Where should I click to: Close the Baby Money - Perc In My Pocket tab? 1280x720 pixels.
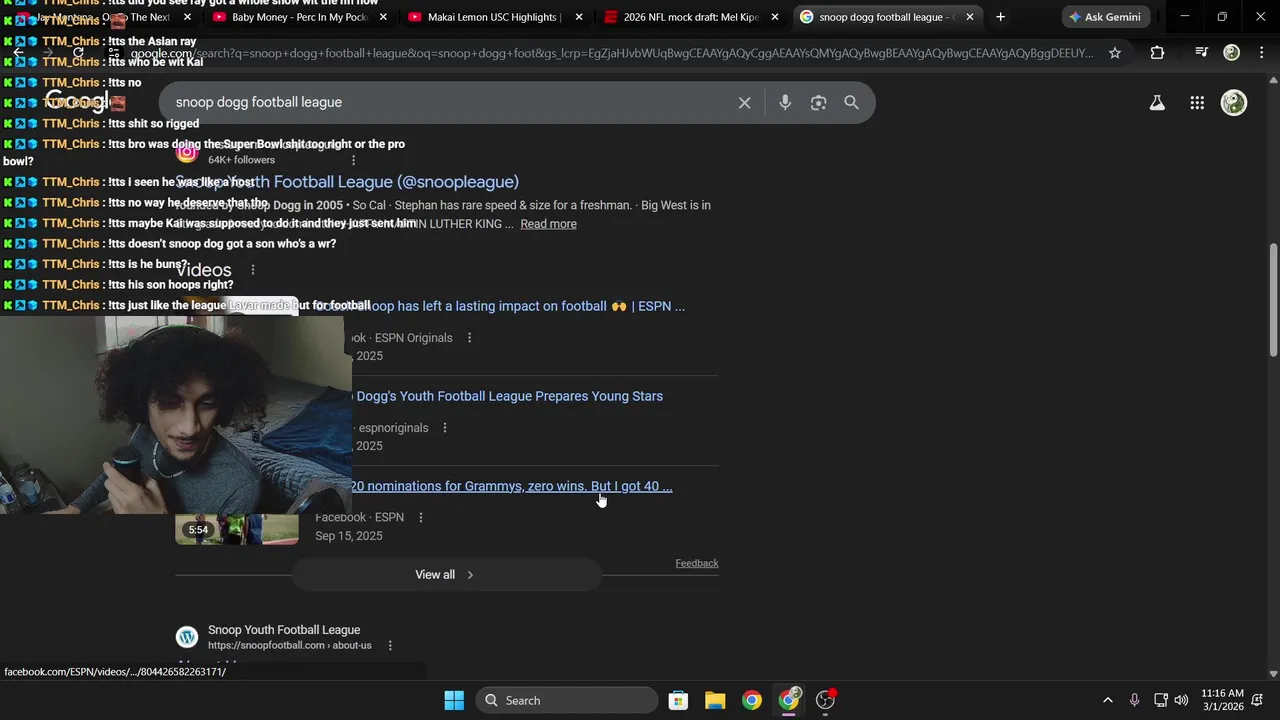point(383,17)
